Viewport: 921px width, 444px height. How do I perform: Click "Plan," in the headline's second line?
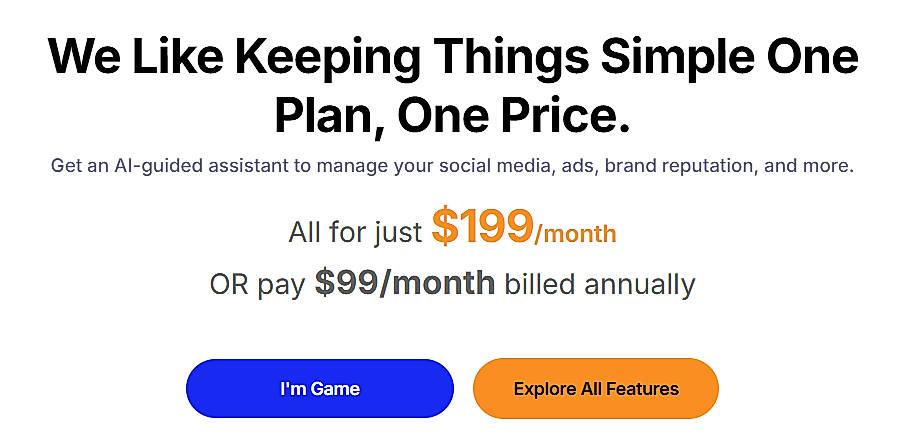click(x=326, y=116)
